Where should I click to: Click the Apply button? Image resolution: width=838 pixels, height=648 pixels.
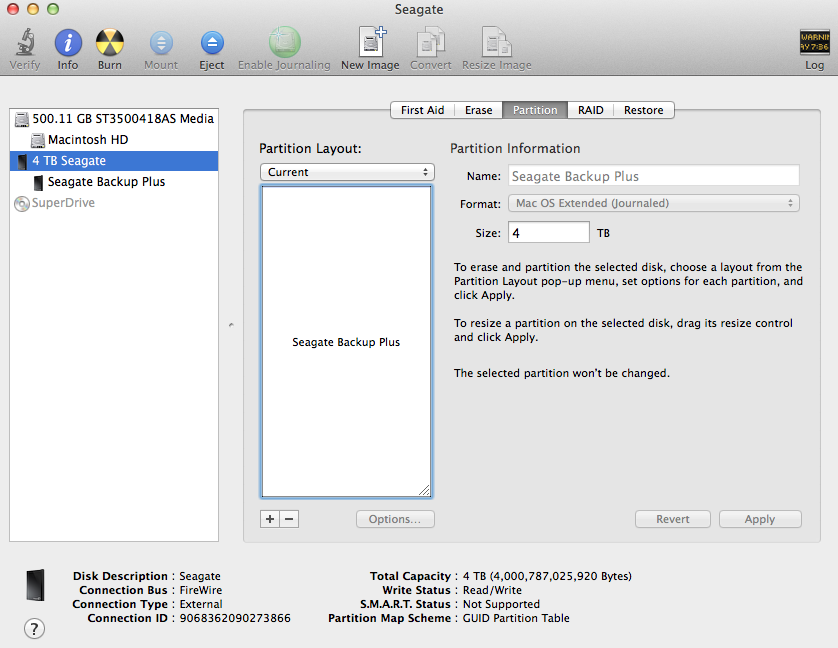(760, 519)
